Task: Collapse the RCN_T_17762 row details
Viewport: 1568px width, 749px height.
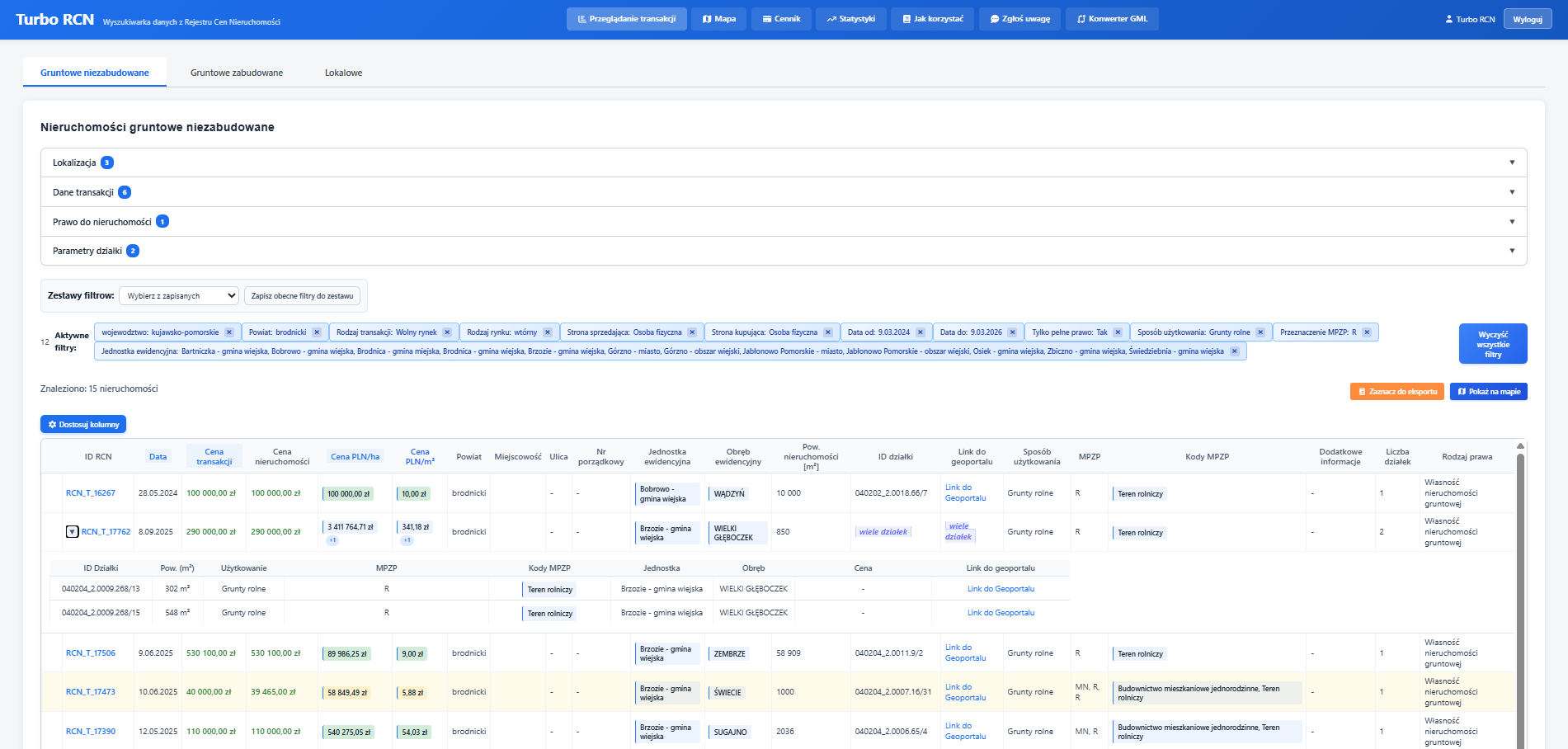Action: 72,532
